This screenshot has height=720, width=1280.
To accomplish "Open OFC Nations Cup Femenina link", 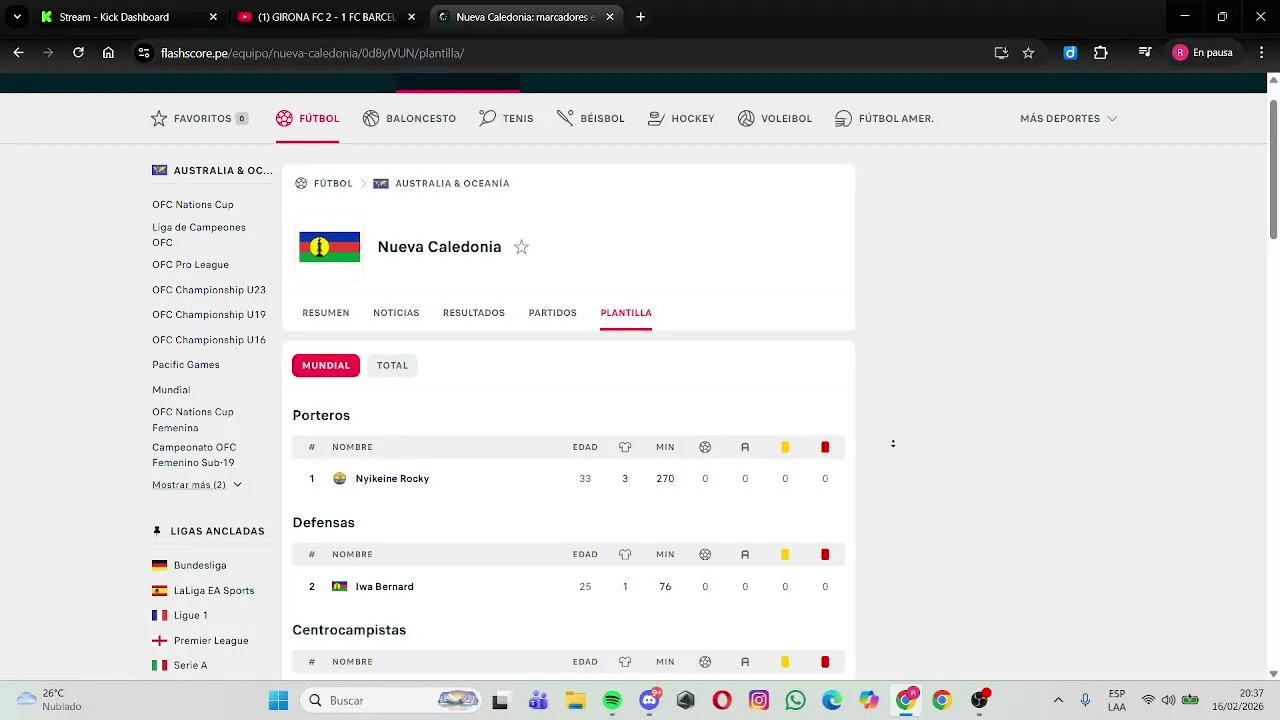I will tap(193, 420).
